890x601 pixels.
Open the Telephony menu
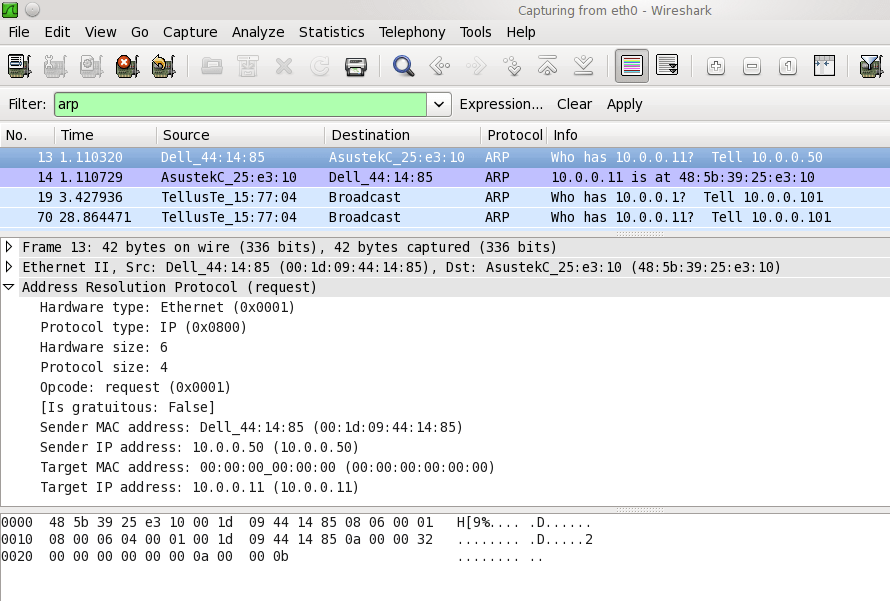coord(412,32)
